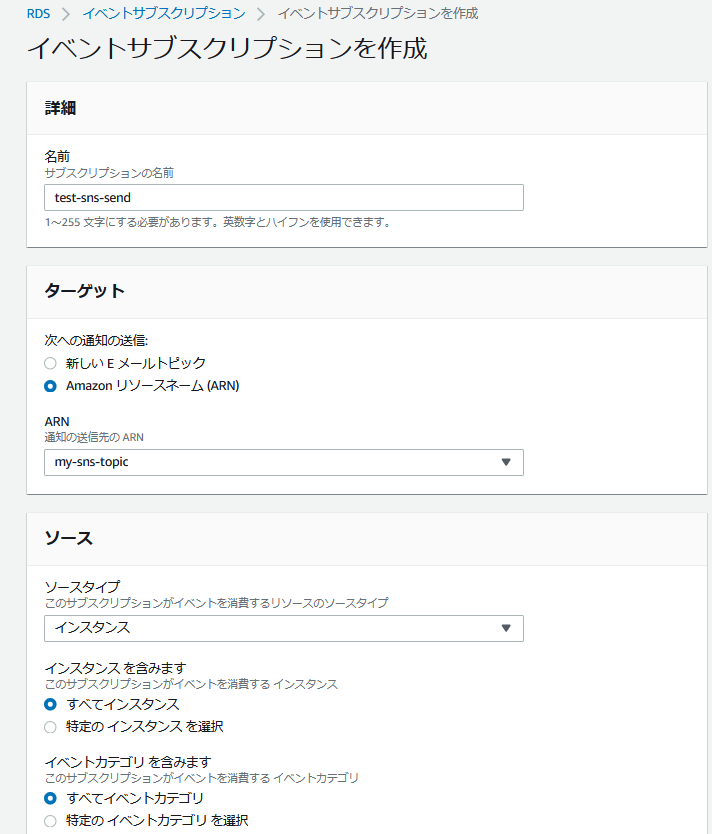This screenshot has height=834, width=712.
Task: Click the イベントサブスクリプションを作成 page title
Action: pos(227,48)
